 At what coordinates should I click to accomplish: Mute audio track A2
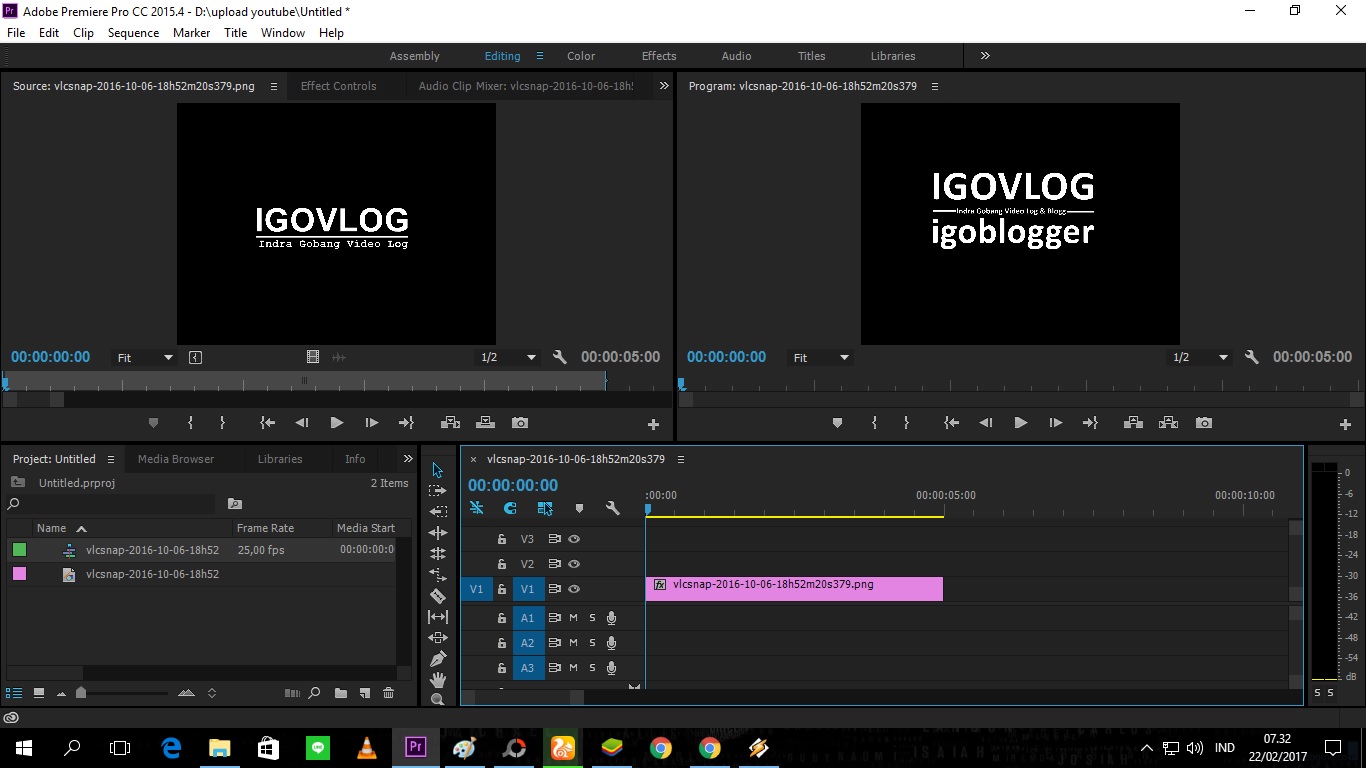click(573, 642)
